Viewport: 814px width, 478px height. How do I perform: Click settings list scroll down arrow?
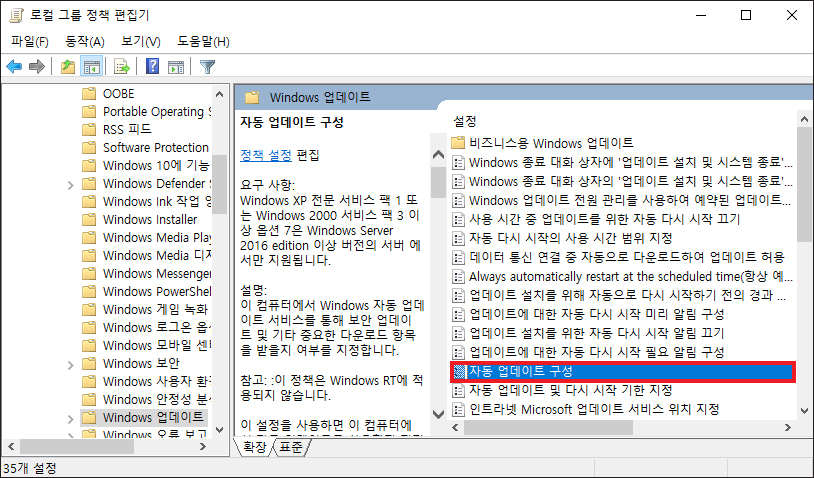pyautogui.click(x=804, y=411)
